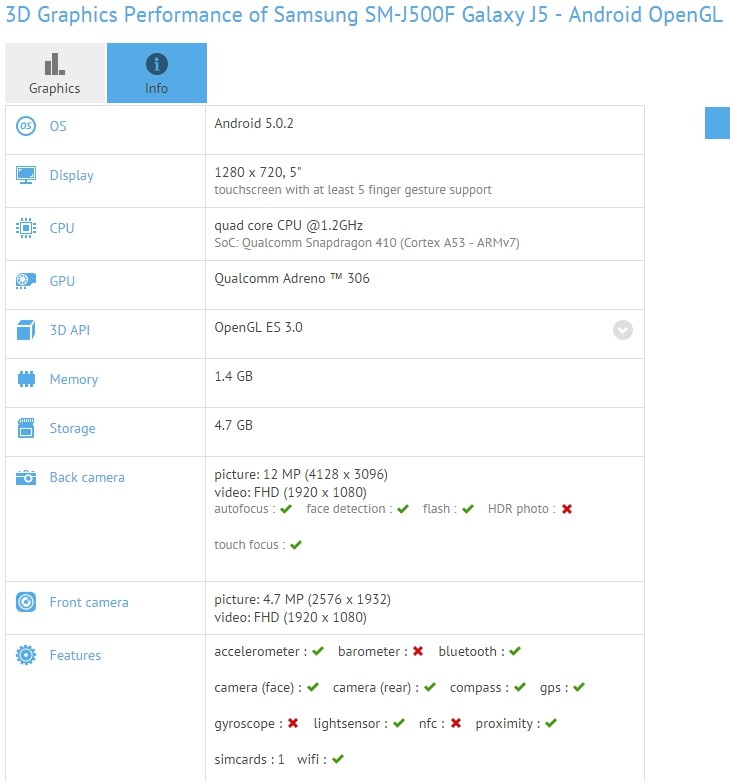The height and width of the screenshot is (781, 730).
Task: Click the nfc red cross
Action: (x=456, y=723)
